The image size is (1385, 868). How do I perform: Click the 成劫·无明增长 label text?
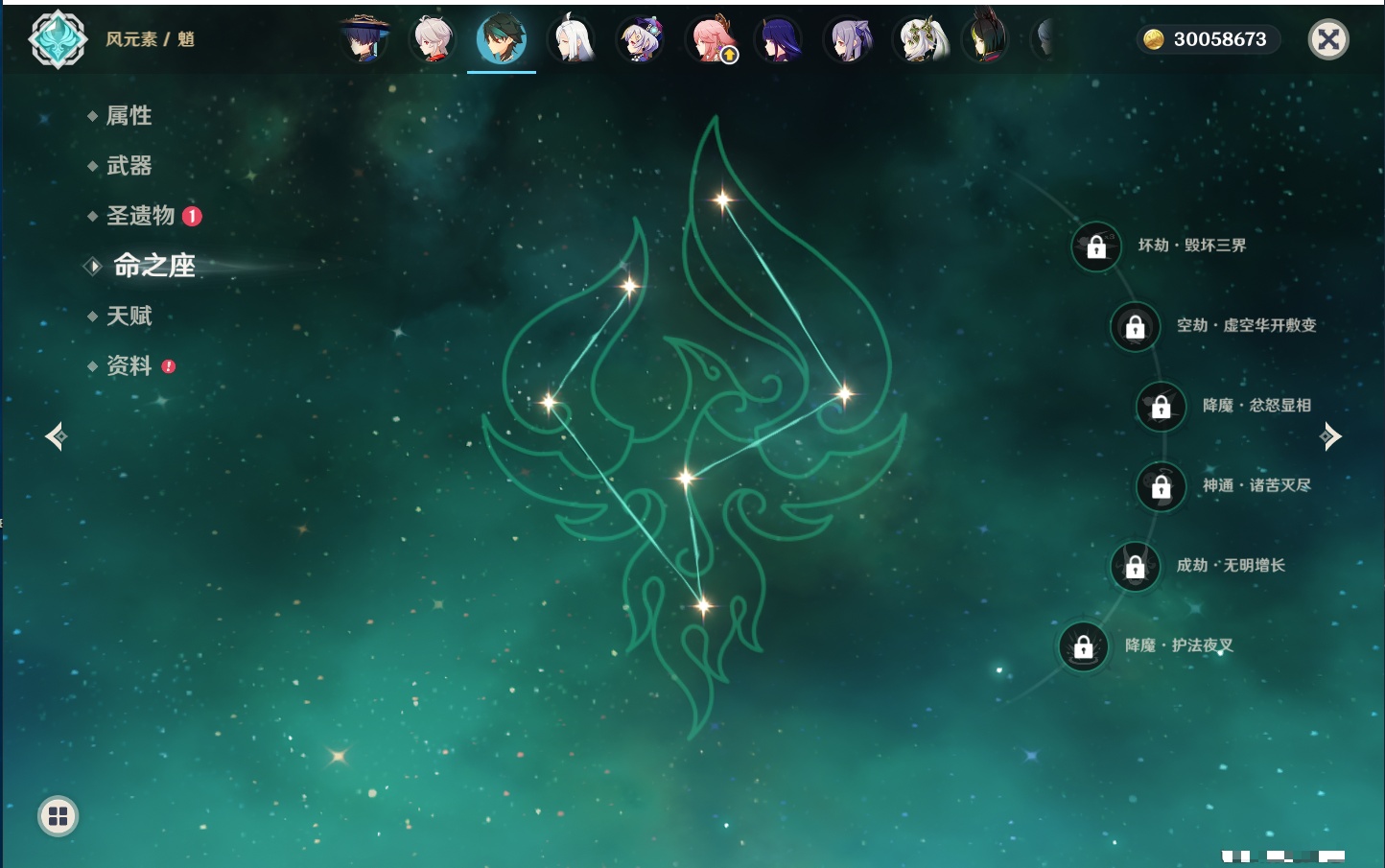tap(1232, 565)
